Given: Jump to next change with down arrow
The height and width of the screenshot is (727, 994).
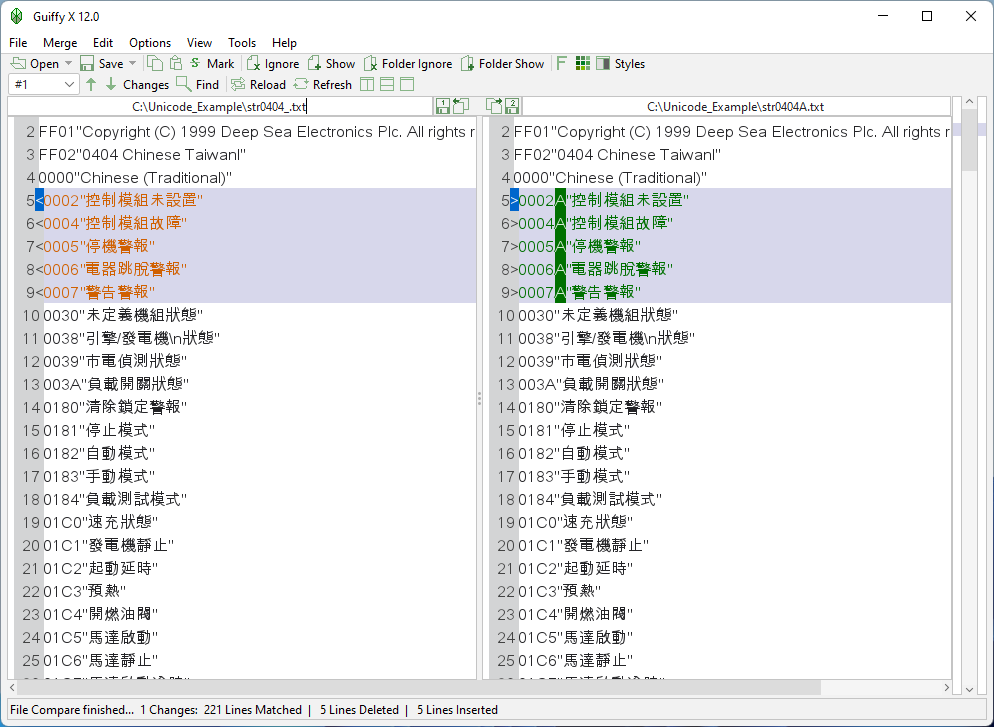Looking at the screenshot, I should tap(111, 85).
